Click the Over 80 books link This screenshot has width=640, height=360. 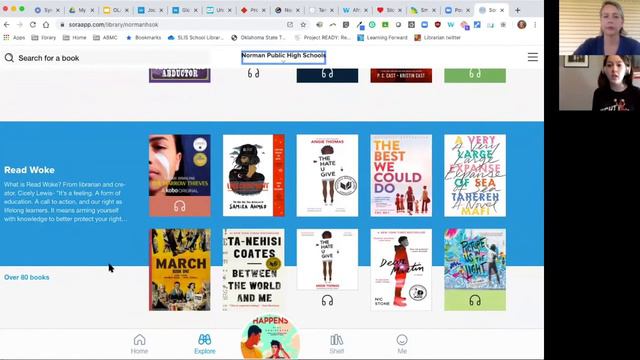tap(27, 277)
